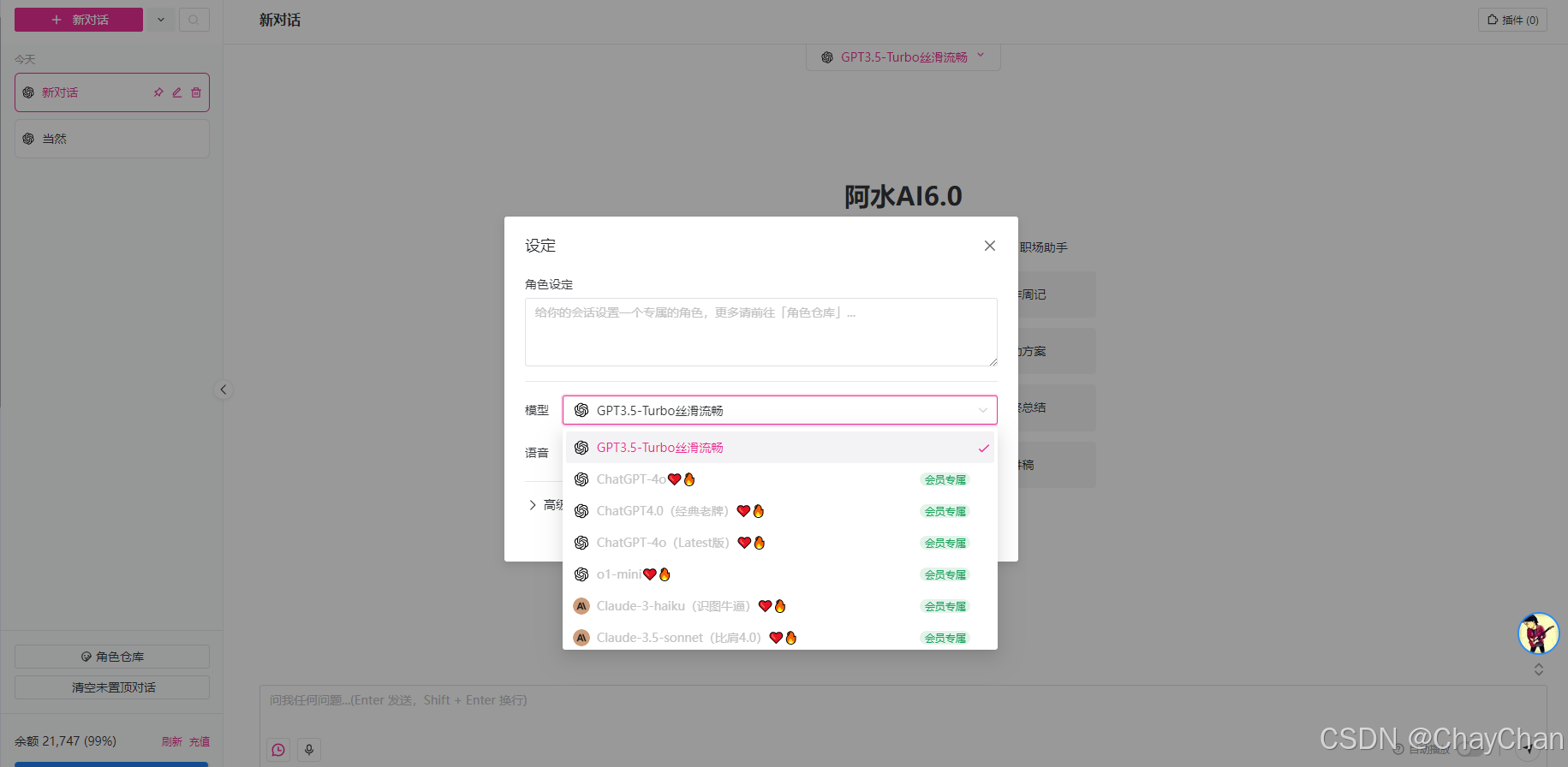Click the 会员专属 tag on the ChatGPT-4o row

pyautogui.click(x=945, y=479)
